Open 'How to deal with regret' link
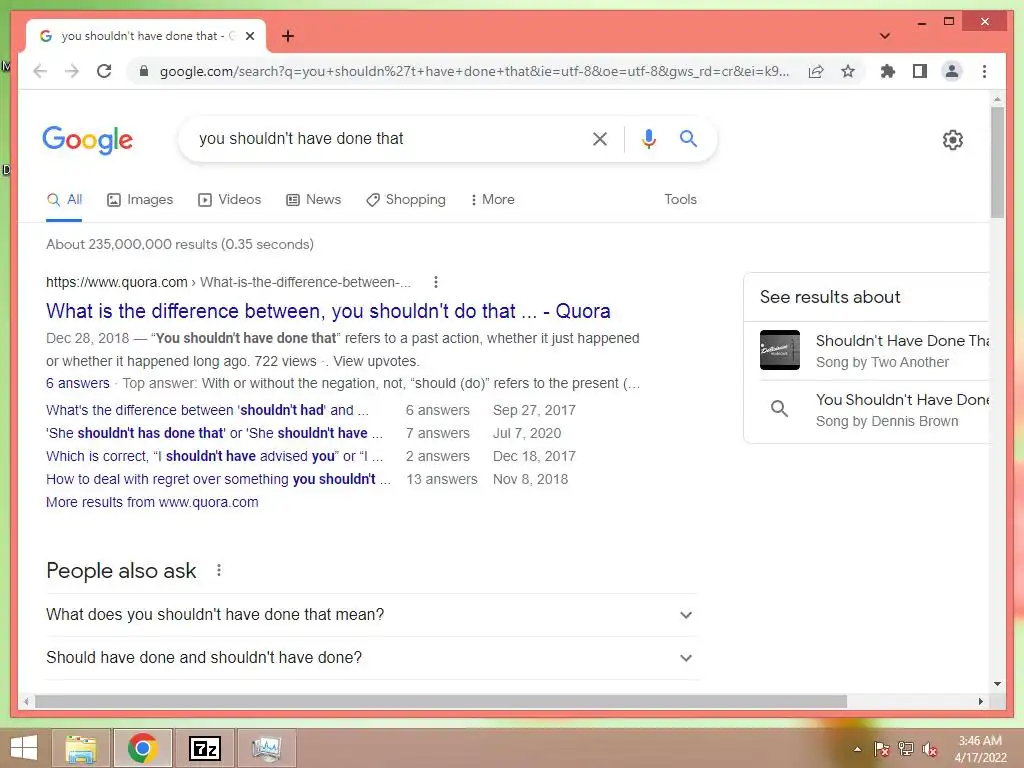Screen dimensions: 1024x768 coord(218,479)
